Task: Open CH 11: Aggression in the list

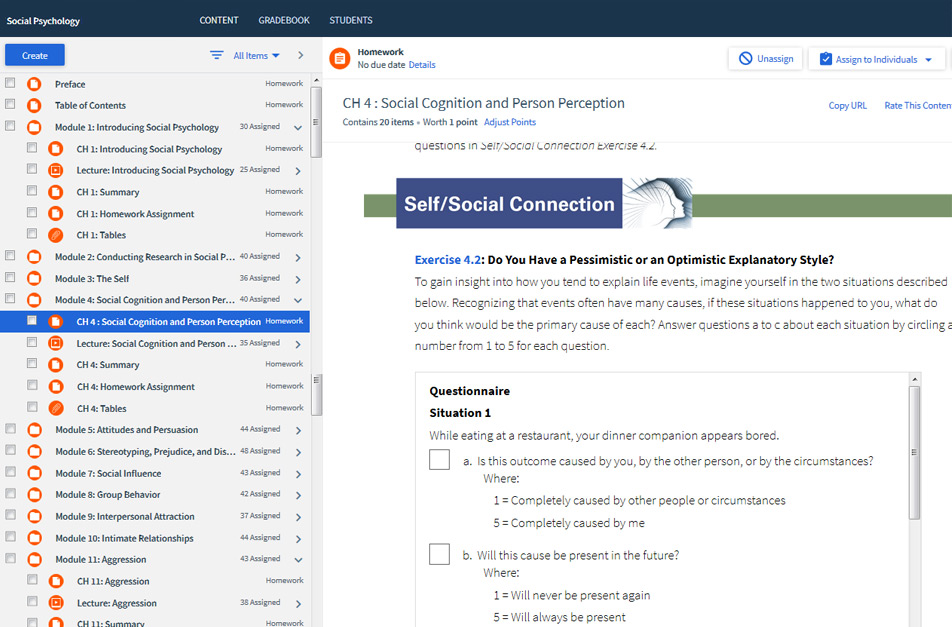Action: pos(113,581)
